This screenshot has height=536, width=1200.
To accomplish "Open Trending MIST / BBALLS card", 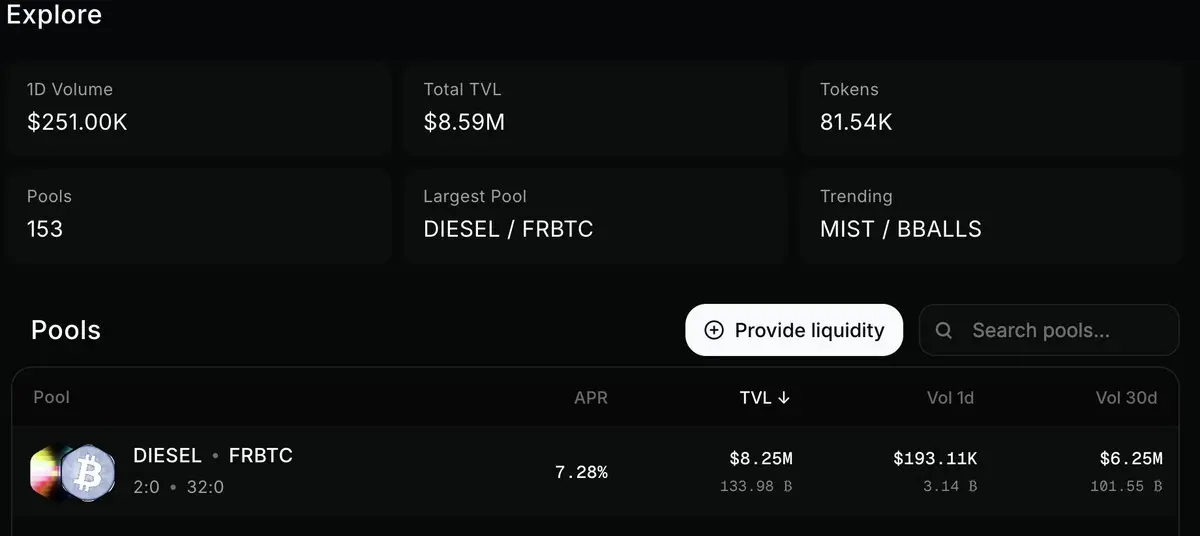I will [x=991, y=215].
